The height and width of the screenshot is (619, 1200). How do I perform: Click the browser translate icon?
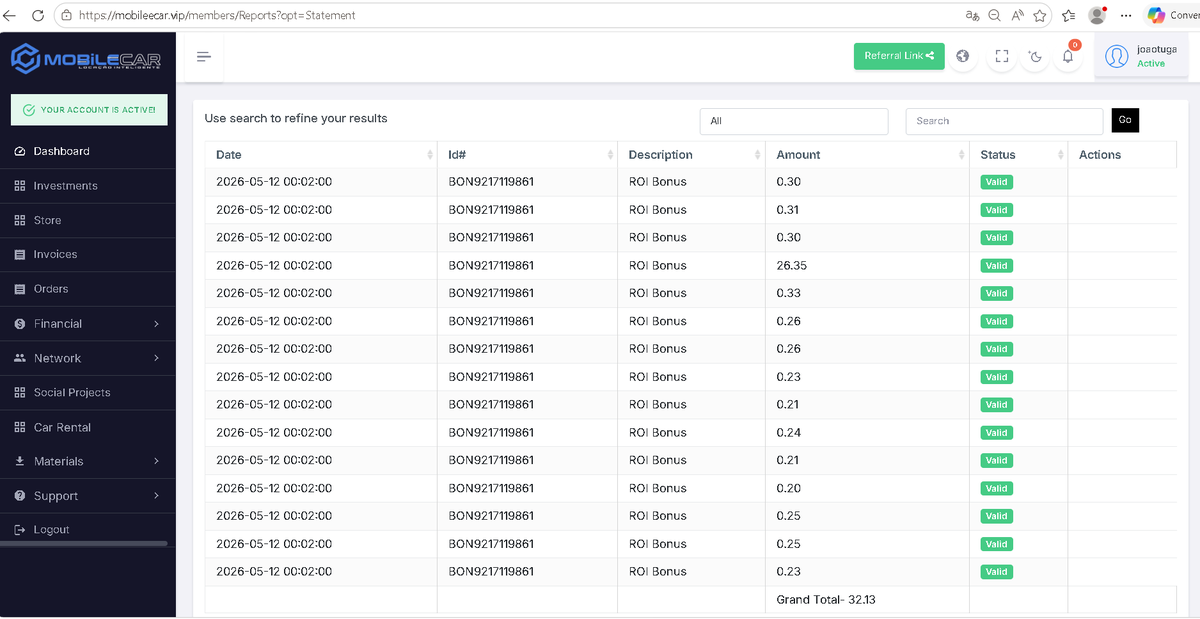pos(972,15)
